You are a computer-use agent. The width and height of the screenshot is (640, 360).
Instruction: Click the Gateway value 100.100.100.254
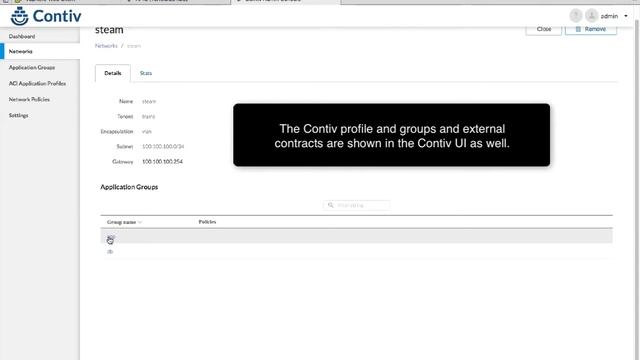pyautogui.click(x=162, y=162)
